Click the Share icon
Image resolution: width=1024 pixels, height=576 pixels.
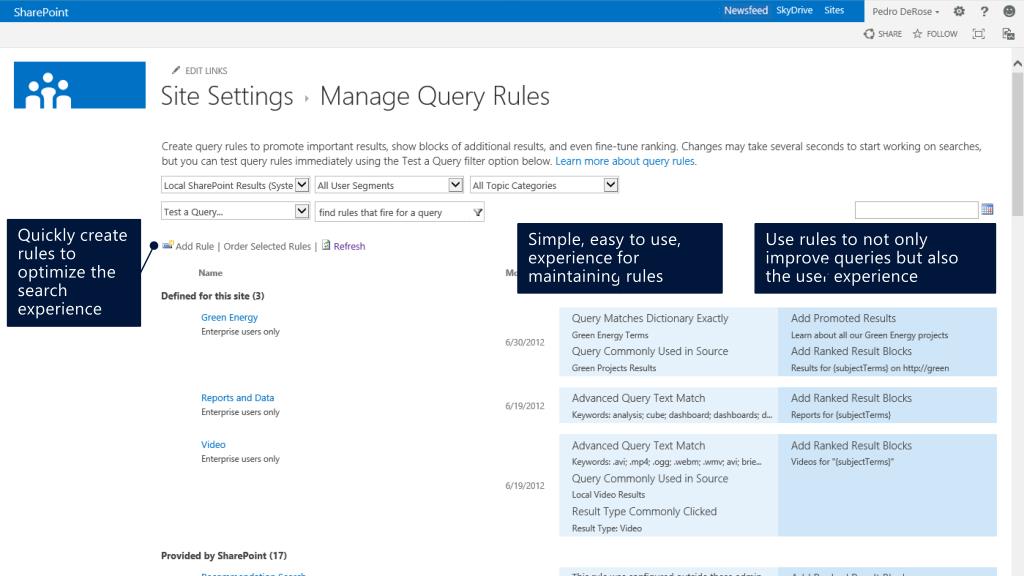tap(869, 34)
